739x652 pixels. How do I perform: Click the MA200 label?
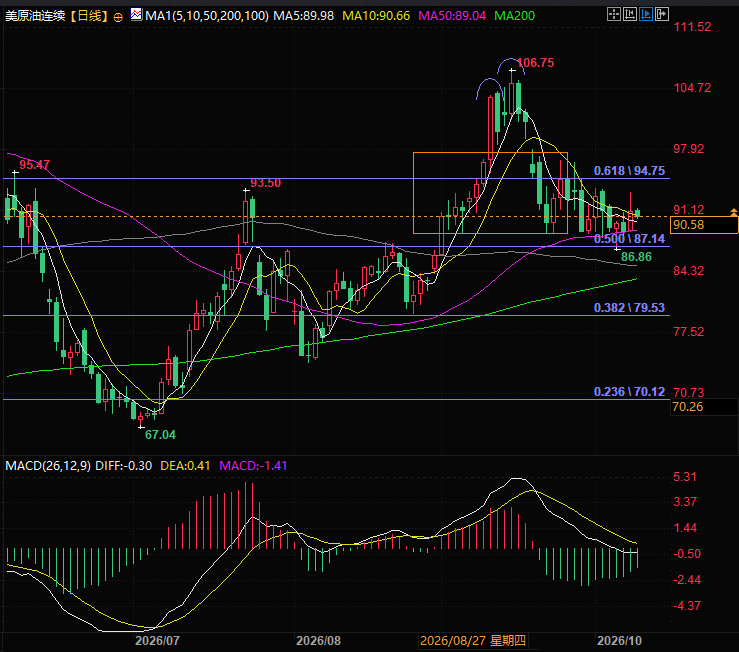coord(514,16)
